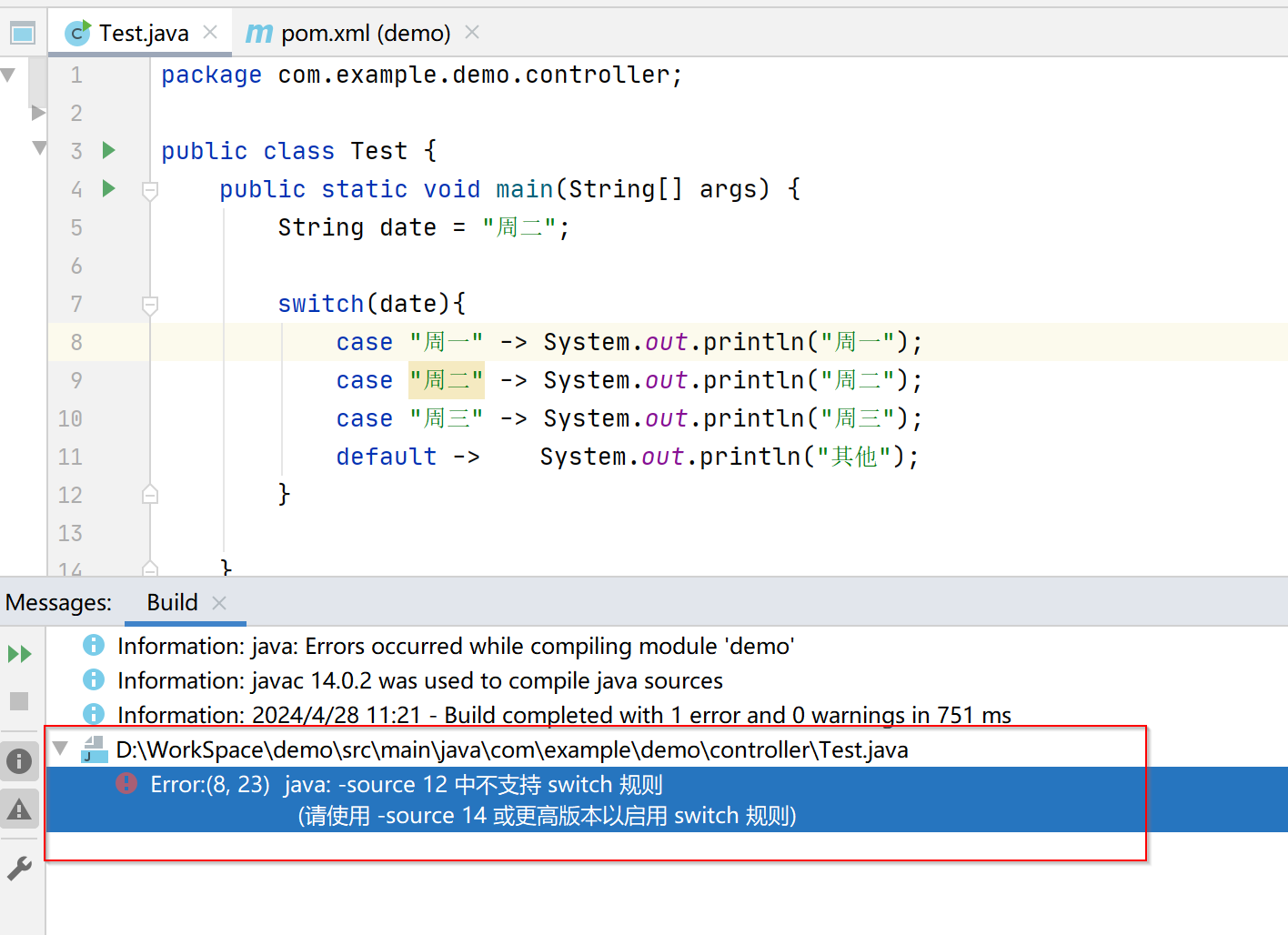Viewport: 1288px width, 935px height.
Task: Run the main method gutter arrow
Action: (108, 188)
